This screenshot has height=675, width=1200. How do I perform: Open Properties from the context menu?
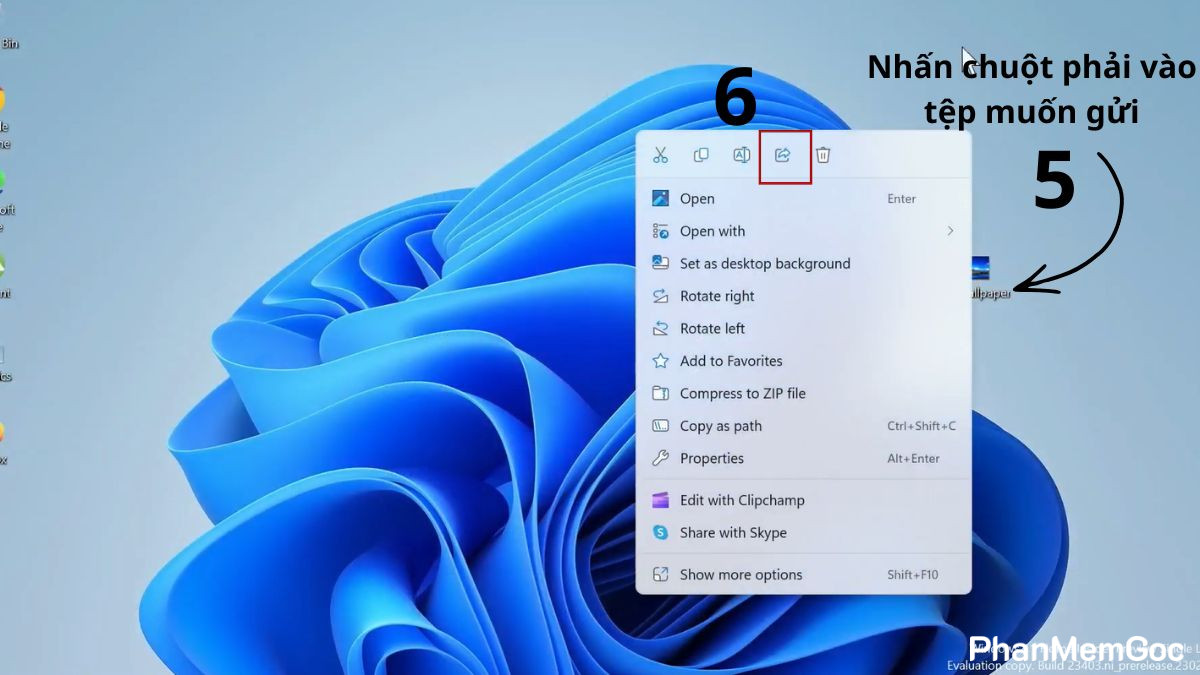803,458
